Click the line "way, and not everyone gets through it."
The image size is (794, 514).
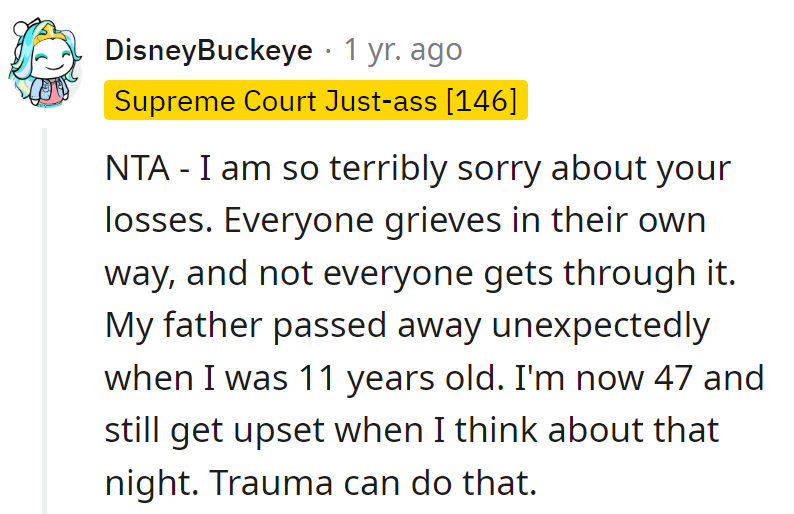(x=420, y=273)
